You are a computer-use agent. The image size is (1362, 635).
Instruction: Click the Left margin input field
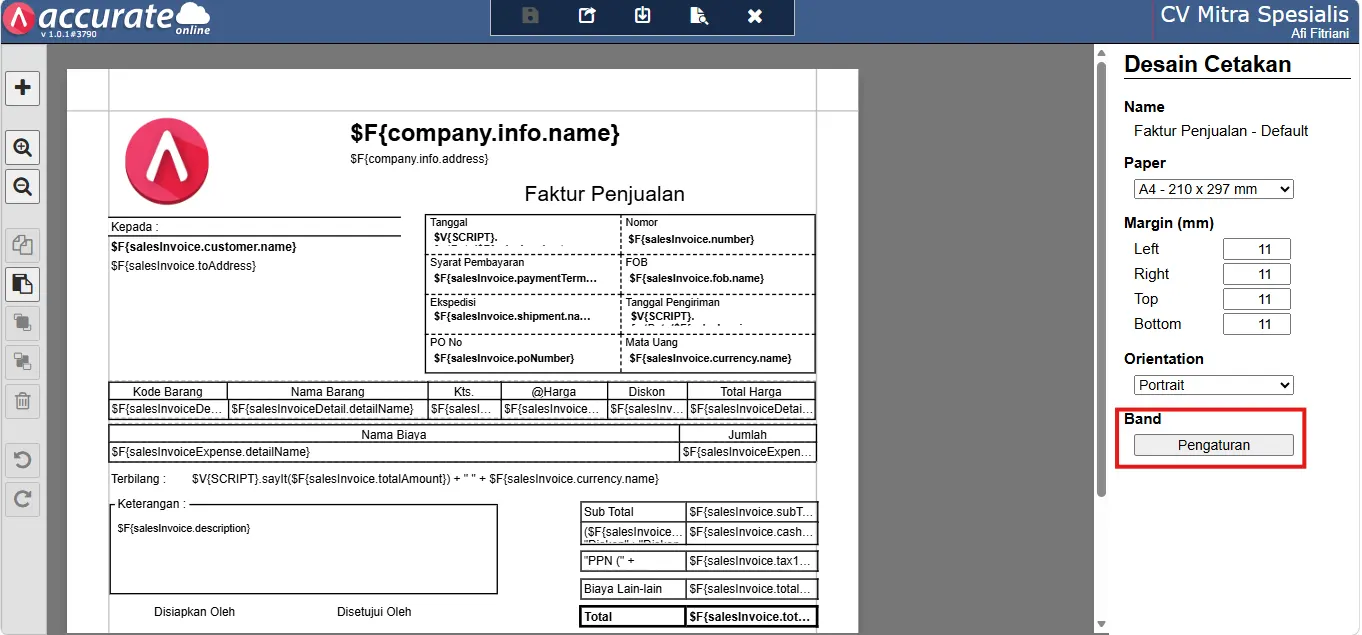(x=1256, y=249)
